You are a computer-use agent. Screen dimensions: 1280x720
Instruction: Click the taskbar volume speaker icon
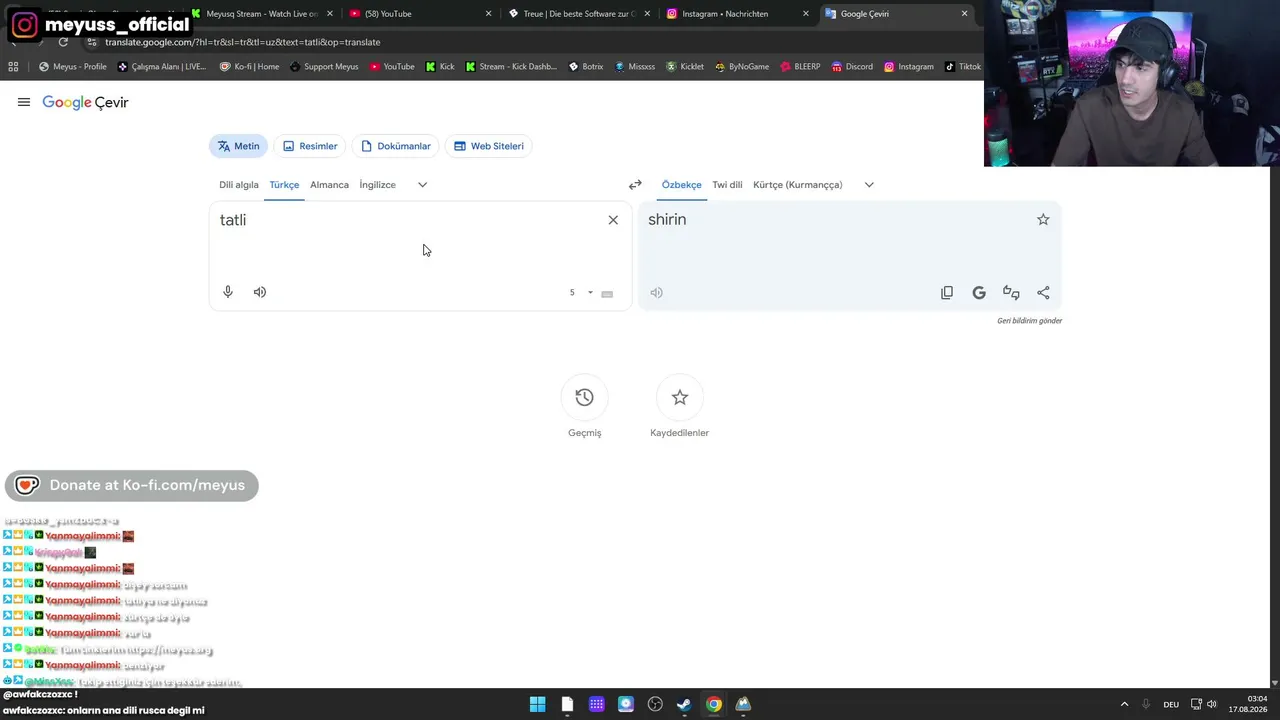pyautogui.click(x=1212, y=704)
